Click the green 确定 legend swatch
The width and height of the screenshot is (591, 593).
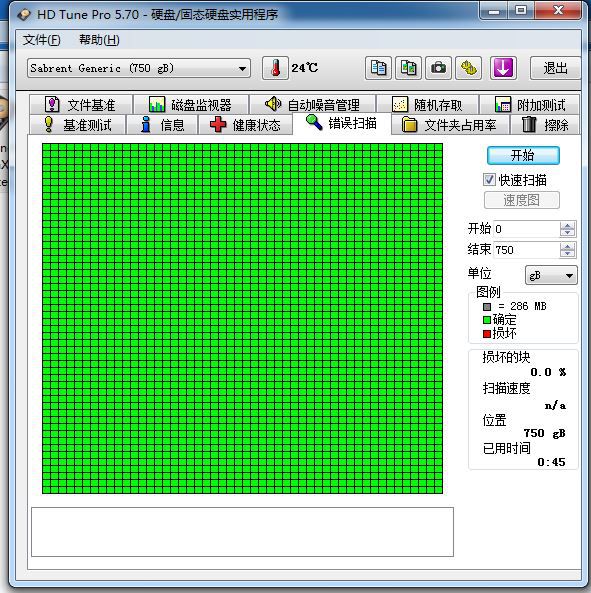tap(487, 320)
